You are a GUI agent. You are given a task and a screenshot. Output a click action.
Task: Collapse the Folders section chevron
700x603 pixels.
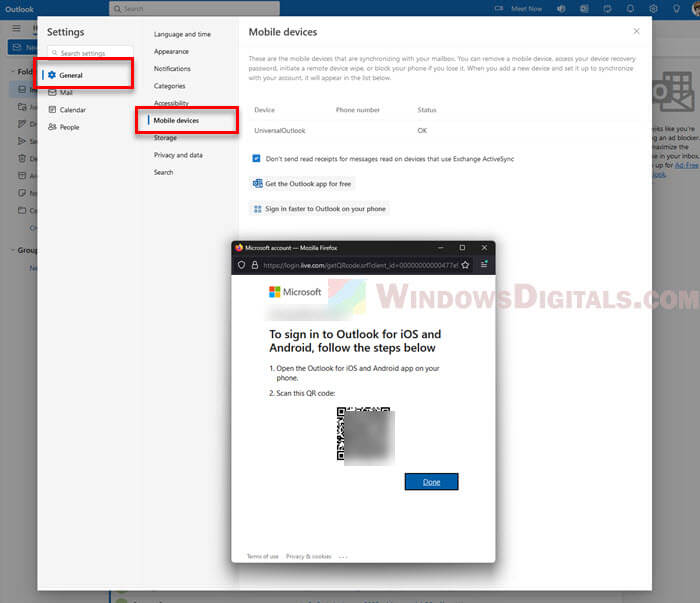pyautogui.click(x=12, y=71)
